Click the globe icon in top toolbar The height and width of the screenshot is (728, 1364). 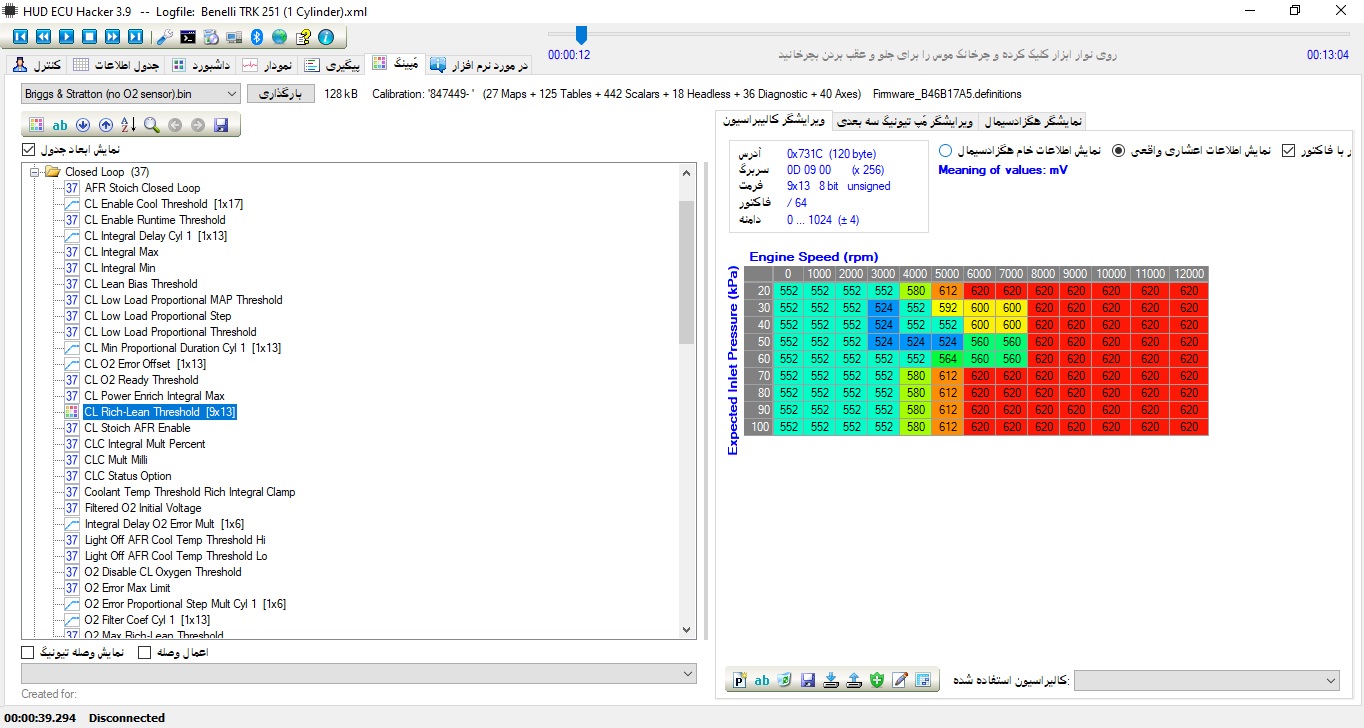279,37
